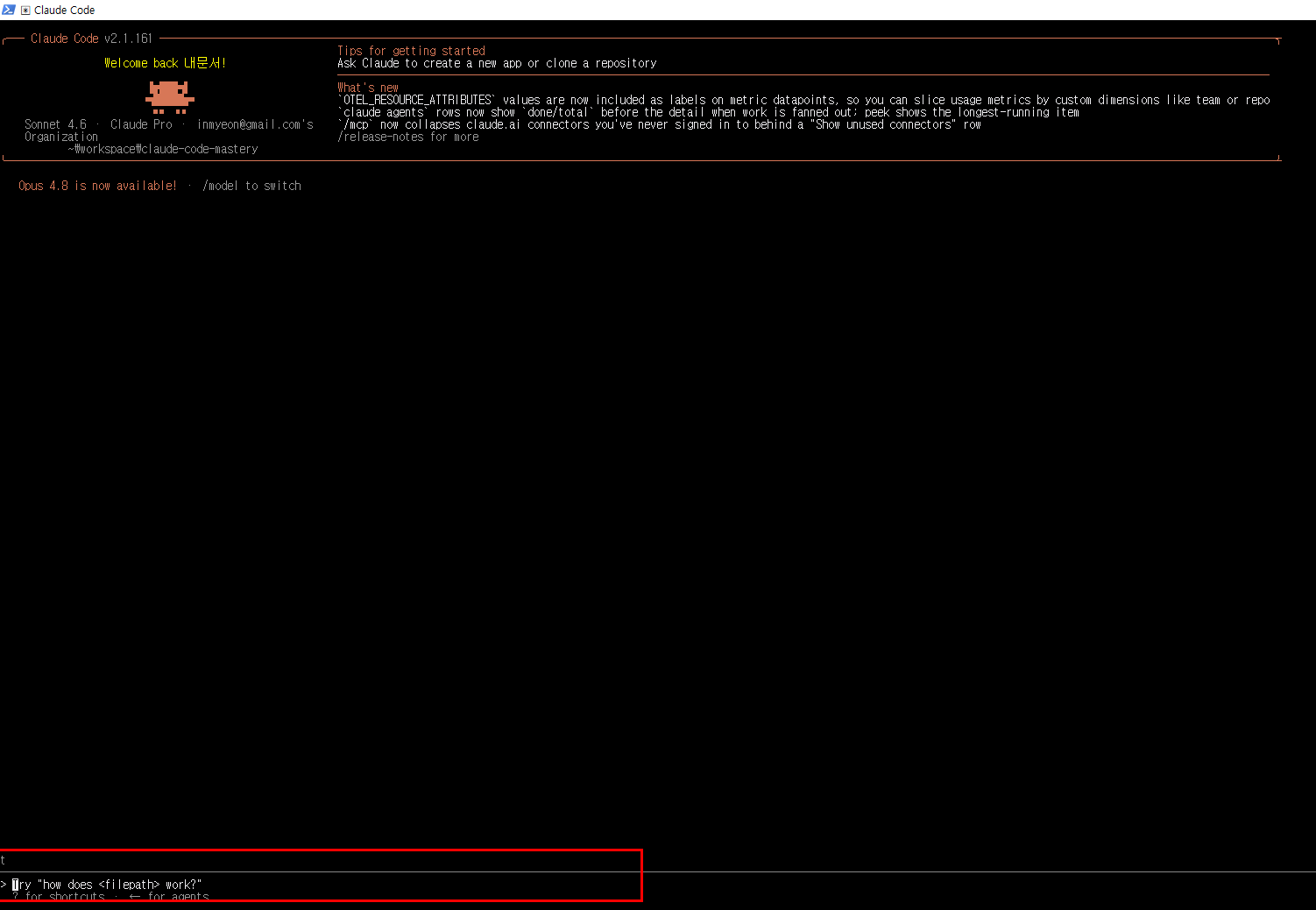Click "/release-notes for more"
The height and width of the screenshot is (910, 1316).
pos(408,137)
